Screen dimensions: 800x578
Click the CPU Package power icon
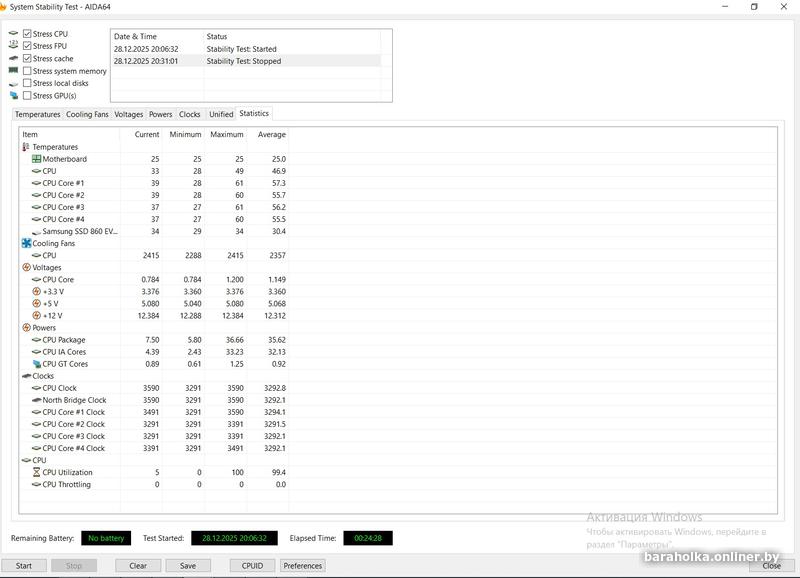coord(36,340)
